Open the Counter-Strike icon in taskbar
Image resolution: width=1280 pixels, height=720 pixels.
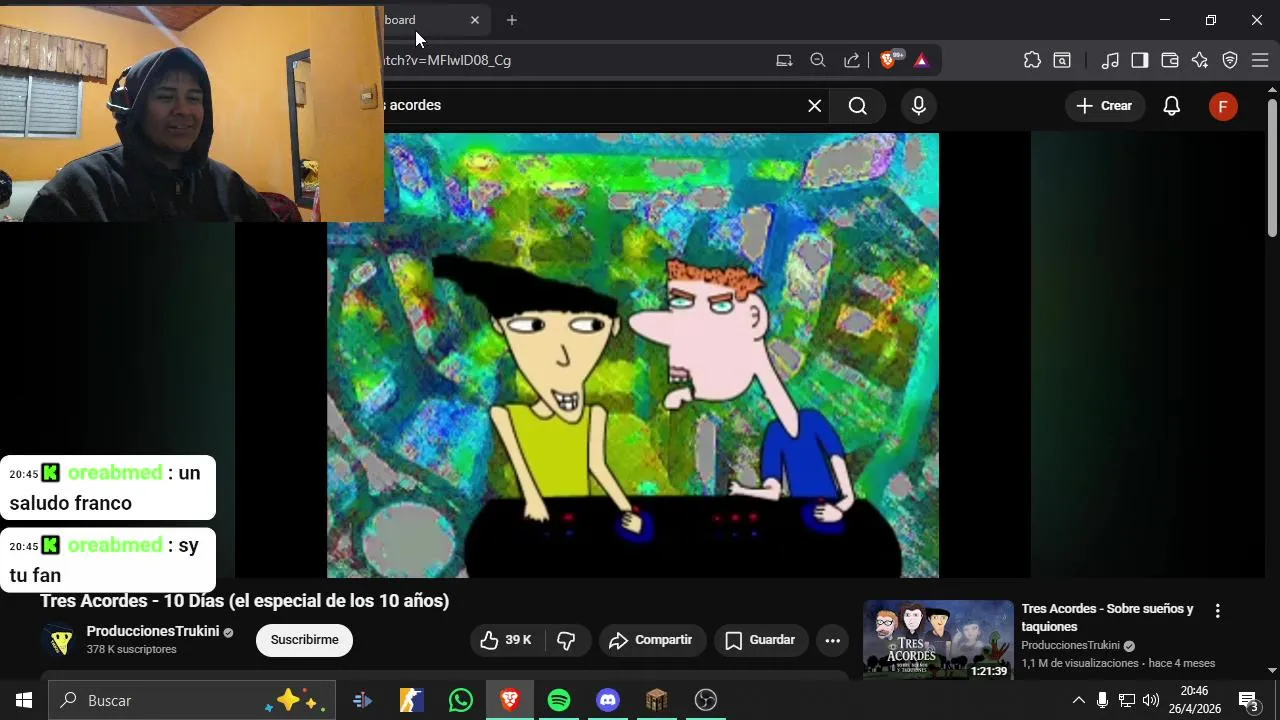click(x=412, y=700)
